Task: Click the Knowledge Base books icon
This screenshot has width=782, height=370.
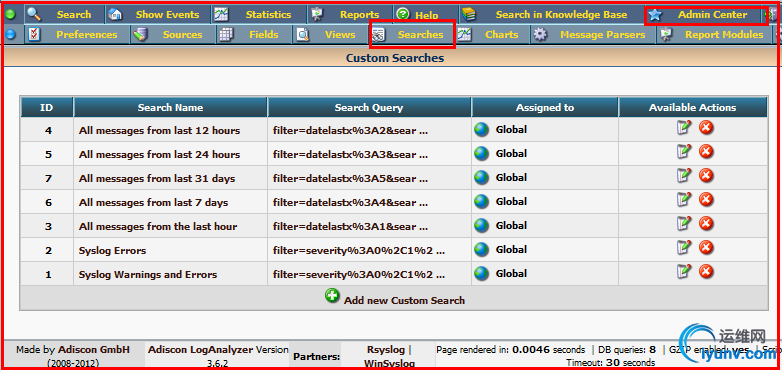Action: pos(468,15)
